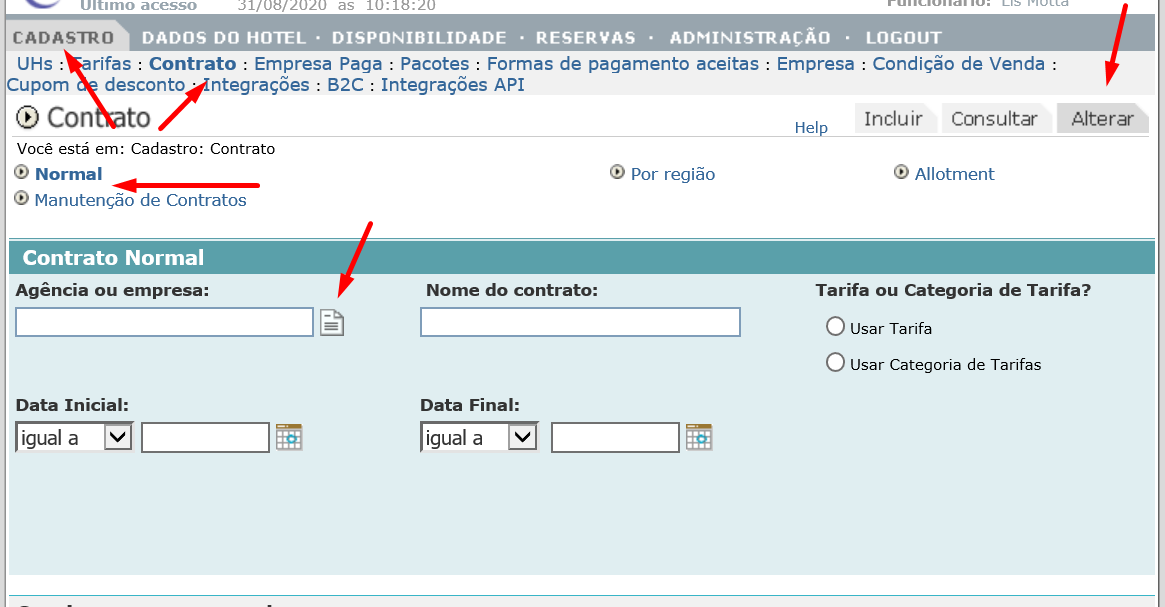This screenshot has width=1165, height=607.
Task: Select the Normal contract type link
Action: click(68, 174)
